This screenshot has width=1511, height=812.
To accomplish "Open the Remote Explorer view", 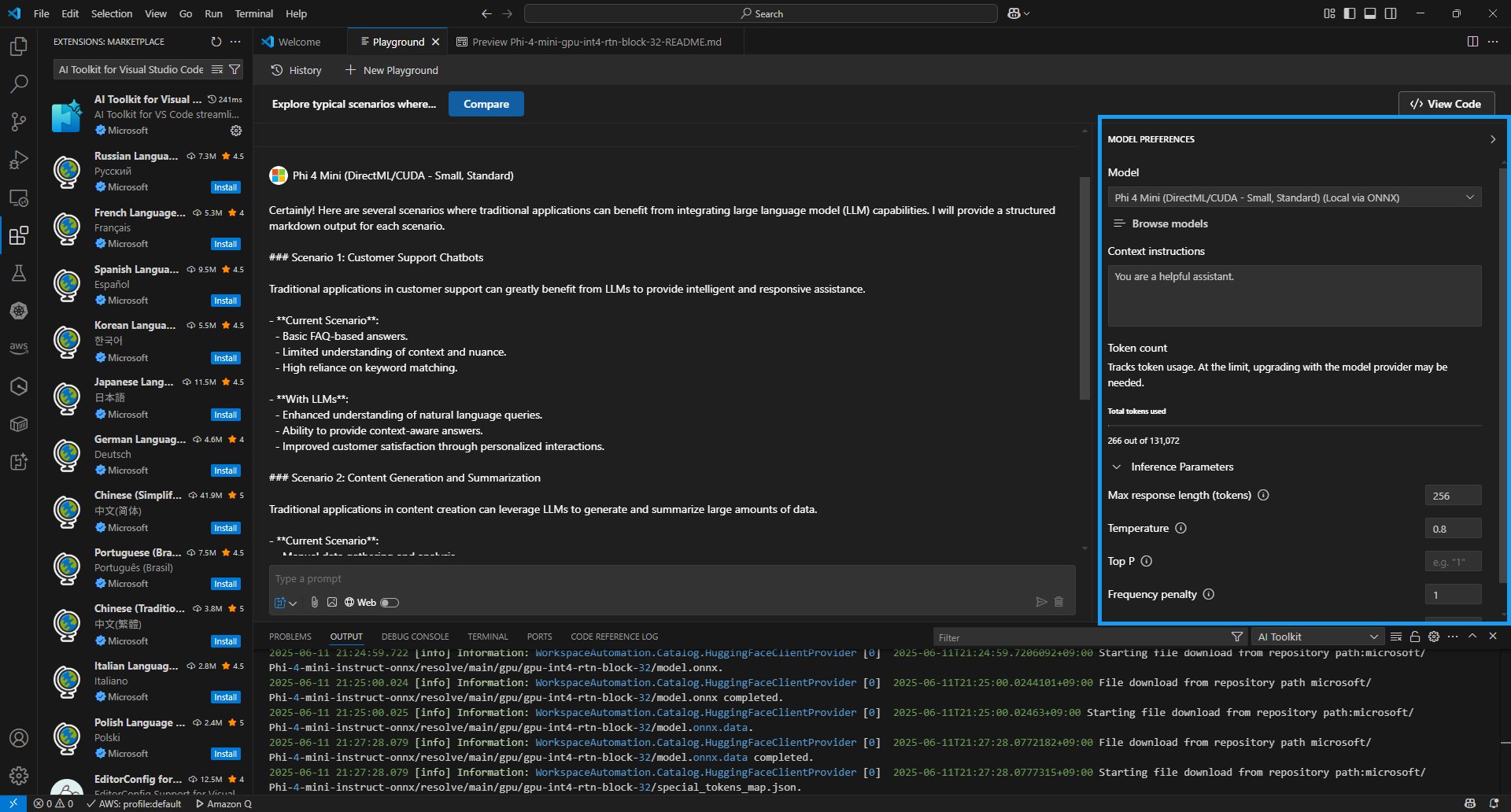I will 19,197.
